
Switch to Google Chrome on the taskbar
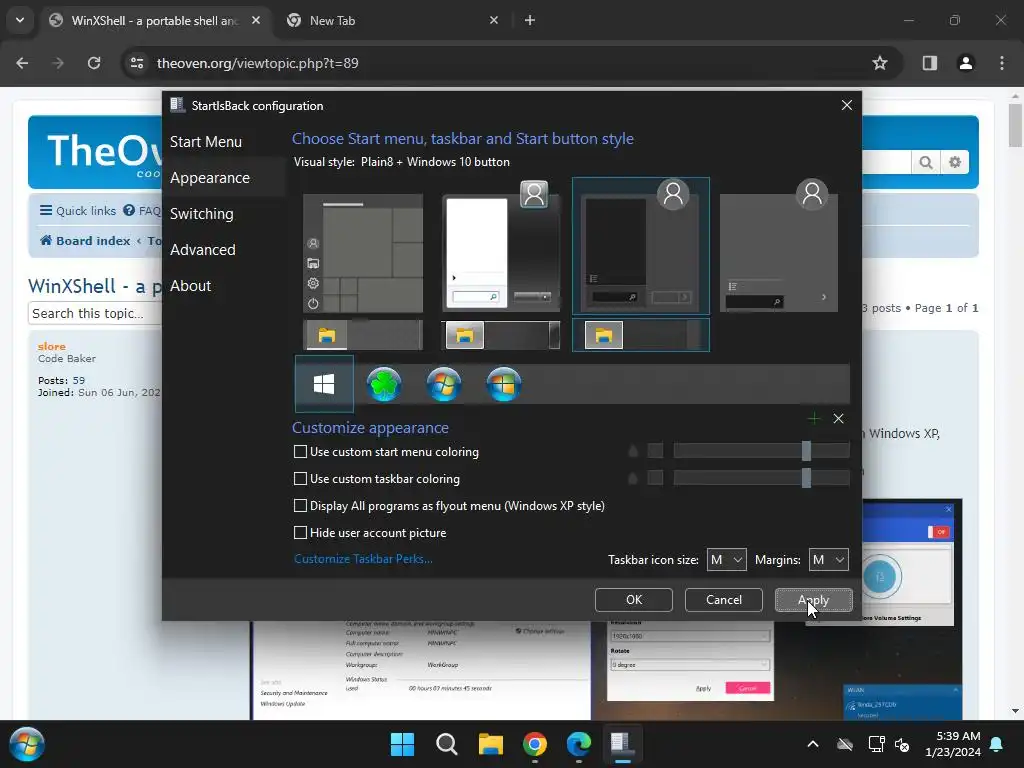pyautogui.click(x=535, y=744)
